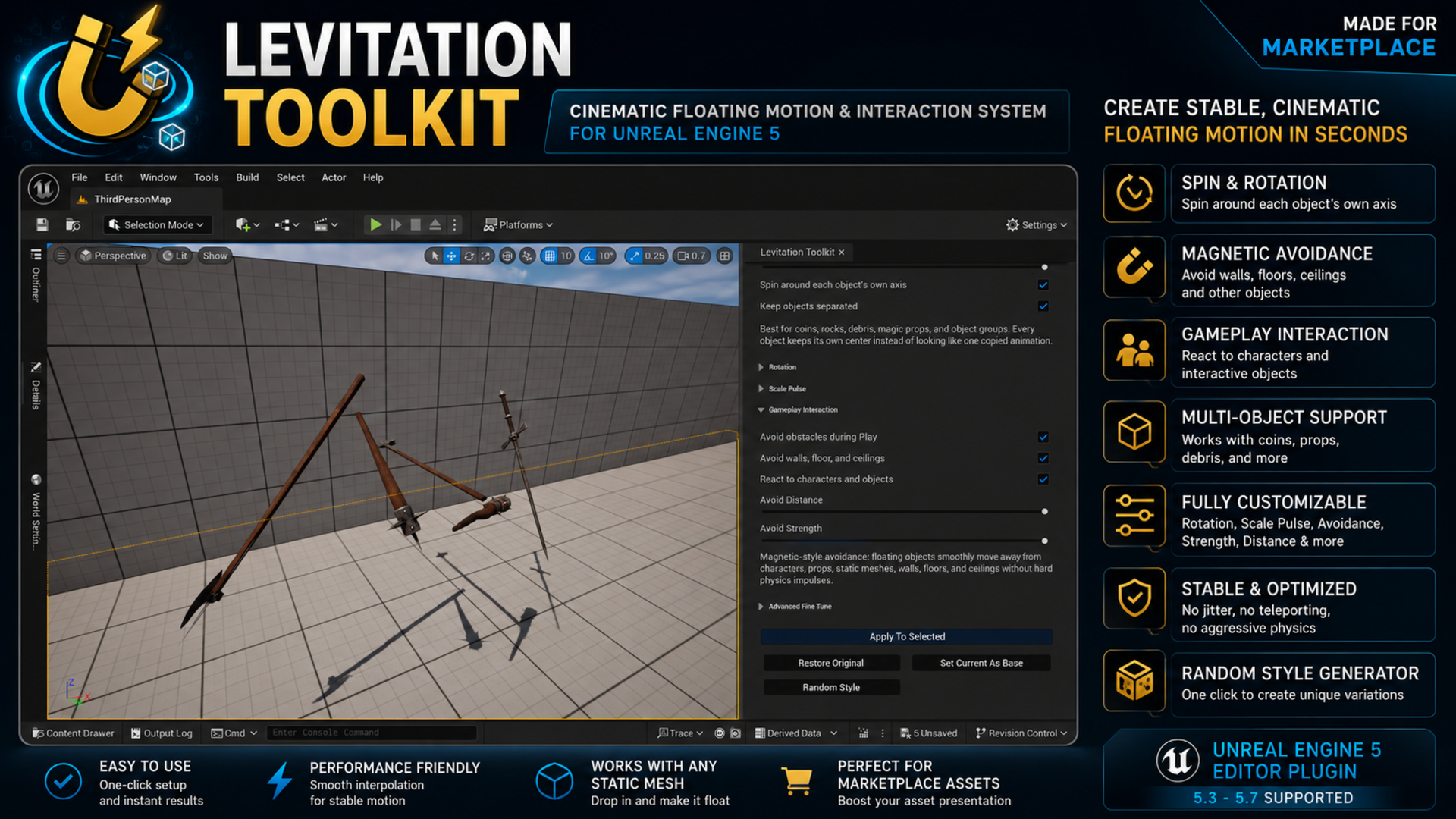Click the Unreal Engine logo in editor
Screen dimensions: 1456x819
click(43, 188)
